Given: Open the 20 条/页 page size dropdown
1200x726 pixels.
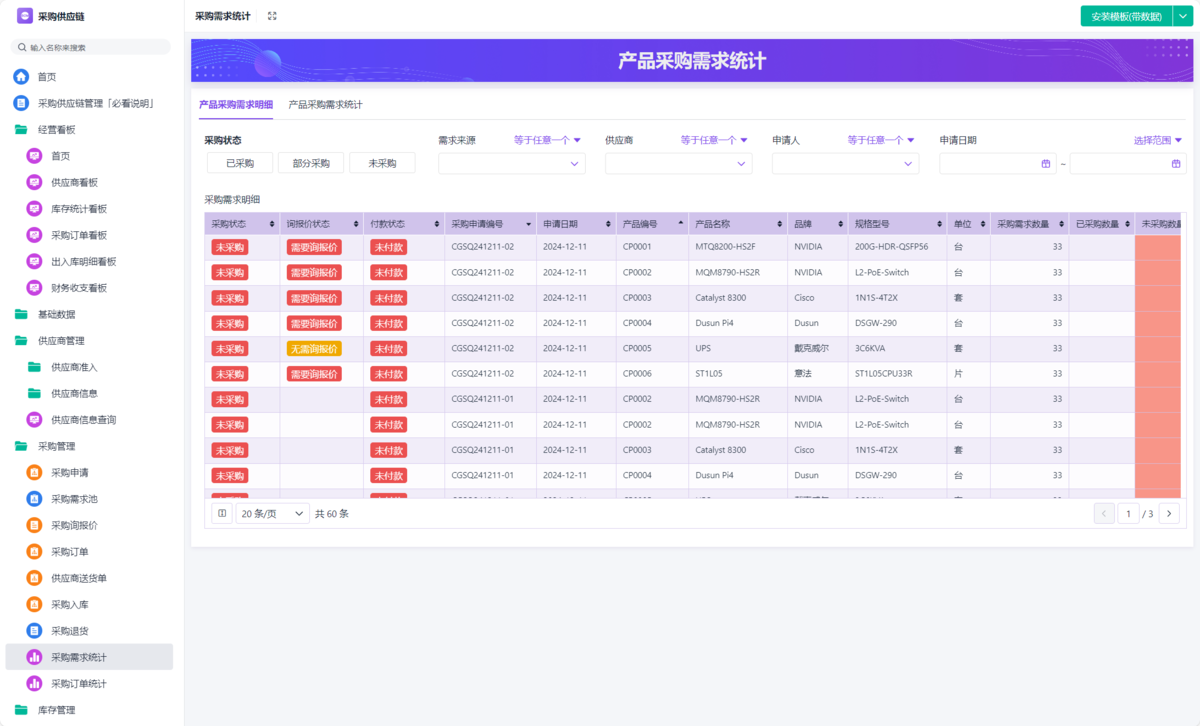Looking at the screenshot, I should click(272, 513).
